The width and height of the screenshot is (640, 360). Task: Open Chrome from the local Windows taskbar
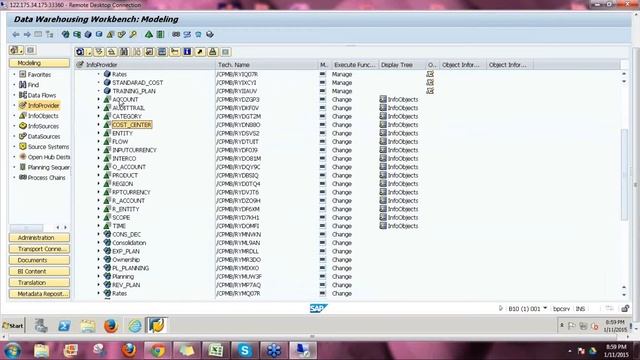point(157,351)
